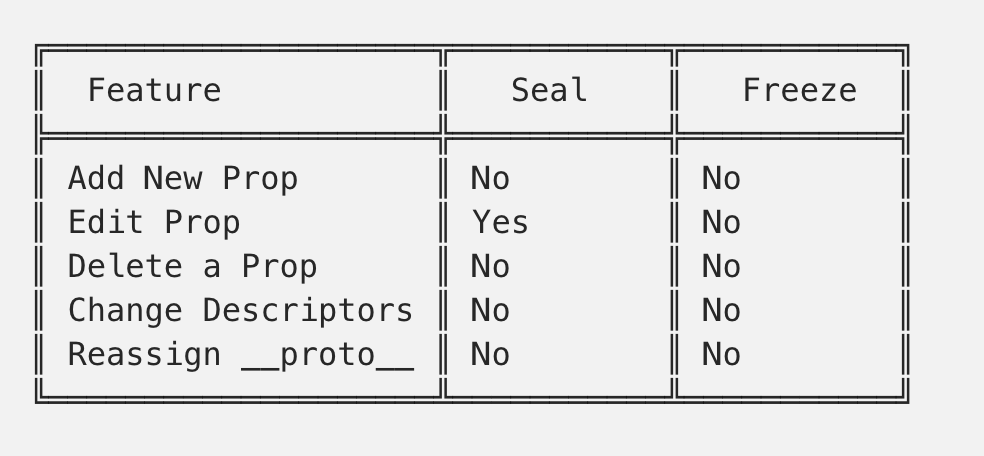Click the Change Descriptors row label
The height and width of the screenshot is (456, 984).
pos(240,310)
